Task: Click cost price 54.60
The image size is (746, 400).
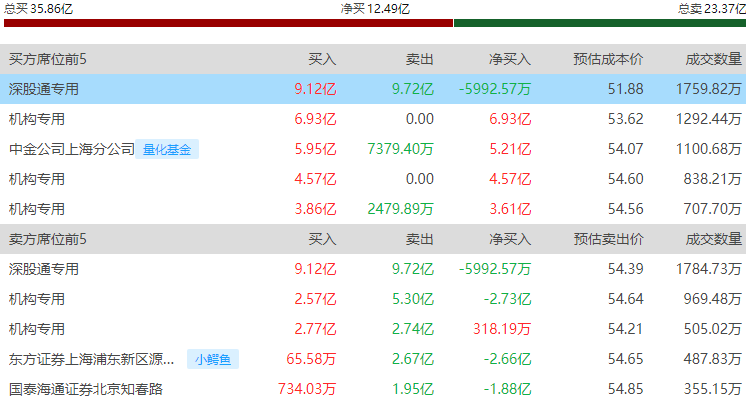Action: click(x=626, y=179)
